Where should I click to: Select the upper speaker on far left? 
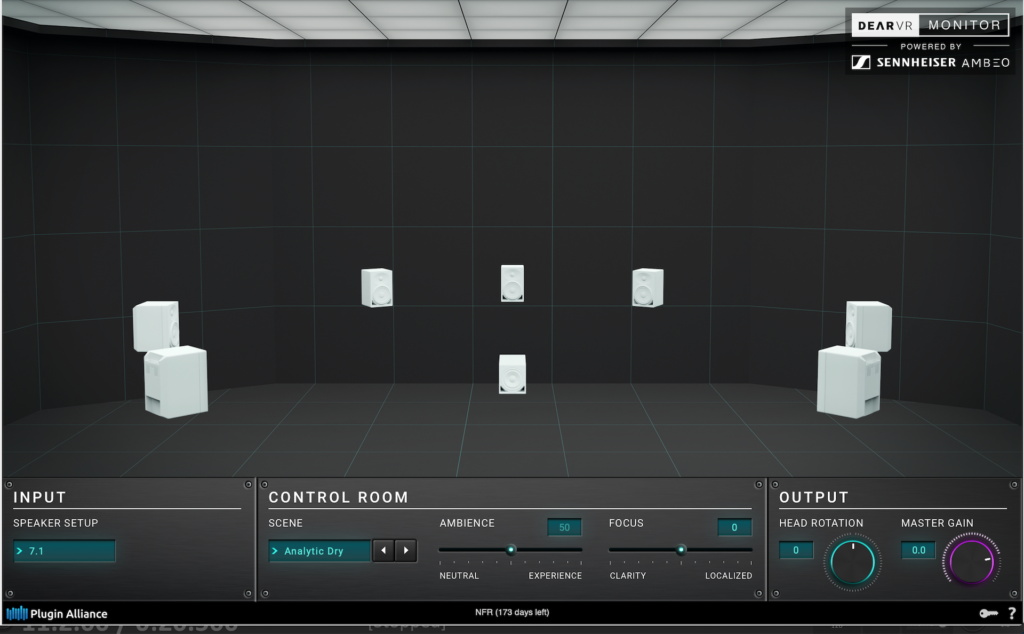tap(156, 325)
